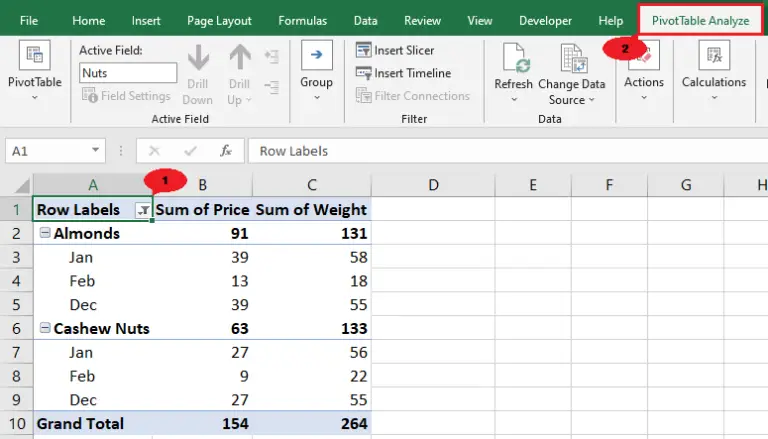Expand the Refresh dropdown chevron
Viewport: 768px width, 439px height.
pyautogui.click(x=514, y=99)
